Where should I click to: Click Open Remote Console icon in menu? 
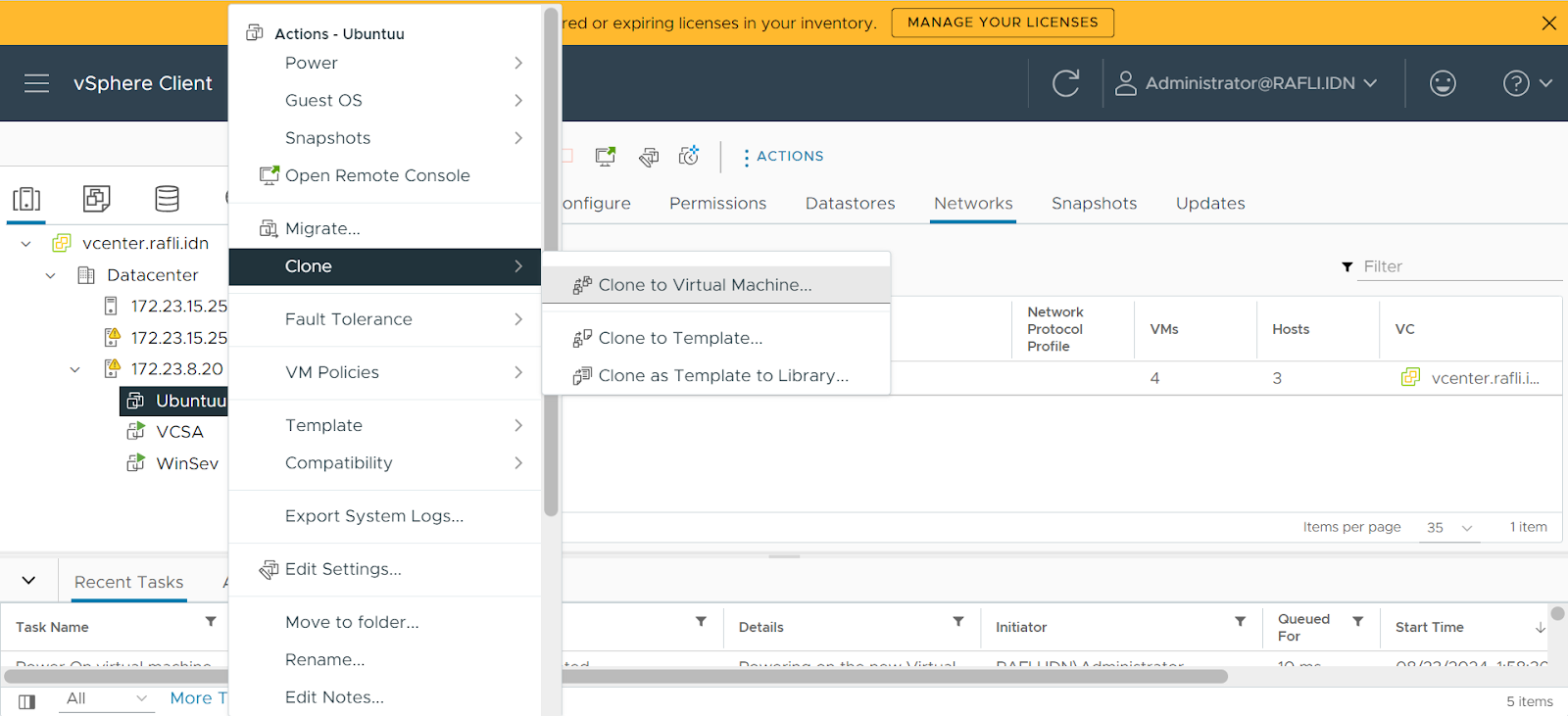(269, 175)
